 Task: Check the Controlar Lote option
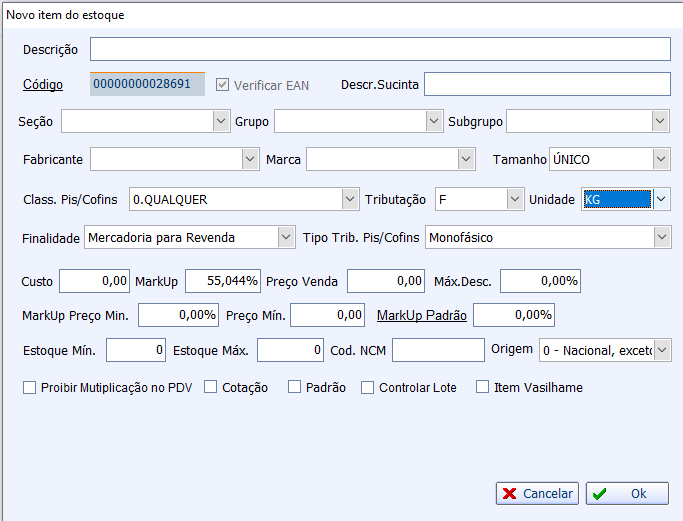[x=368, y=387]
